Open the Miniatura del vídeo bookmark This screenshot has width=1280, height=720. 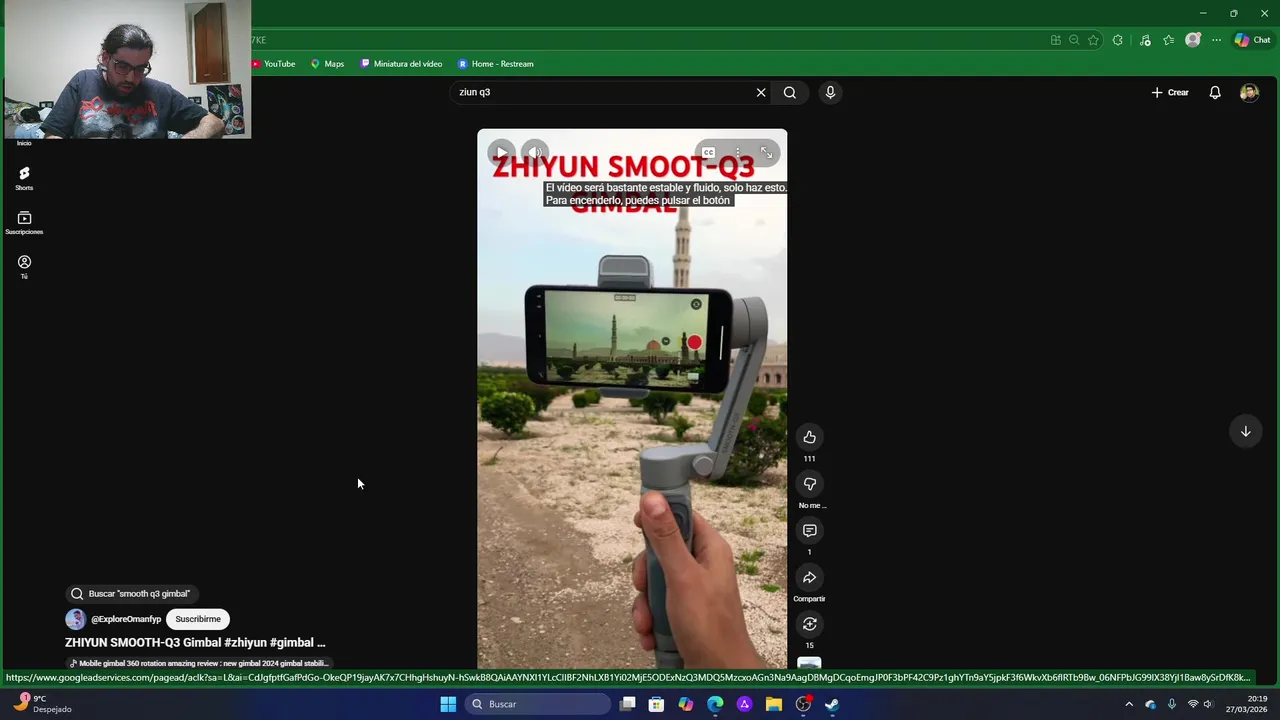click(x=401, y=64)
